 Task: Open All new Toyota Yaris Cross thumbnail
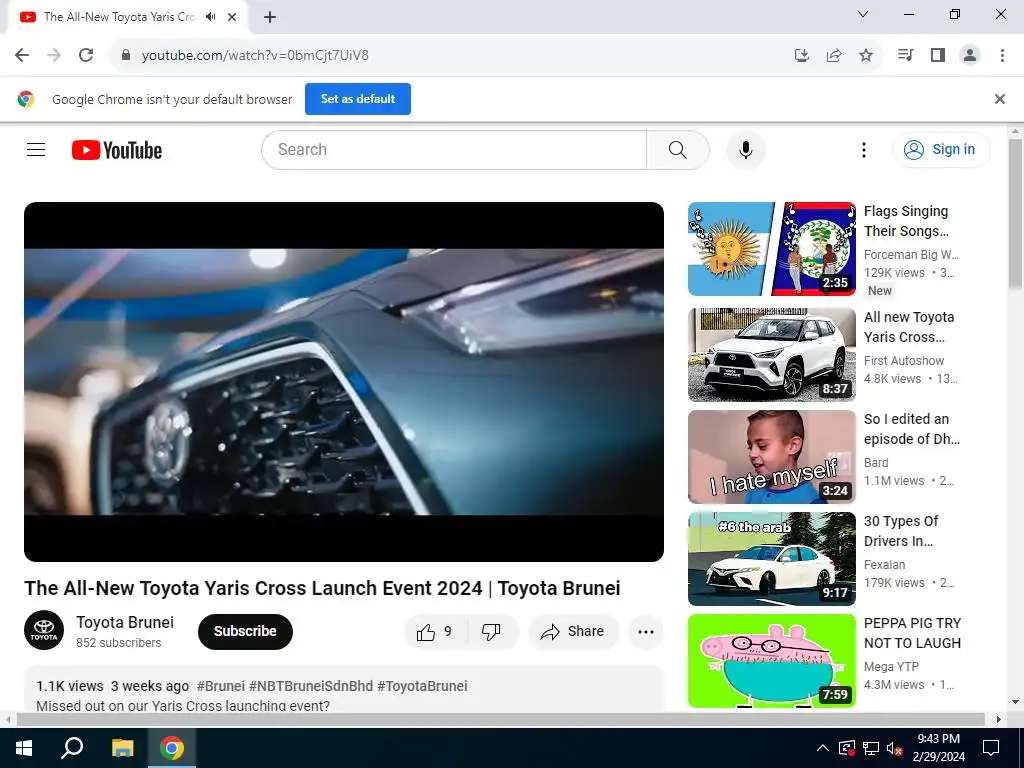point(771,355)
